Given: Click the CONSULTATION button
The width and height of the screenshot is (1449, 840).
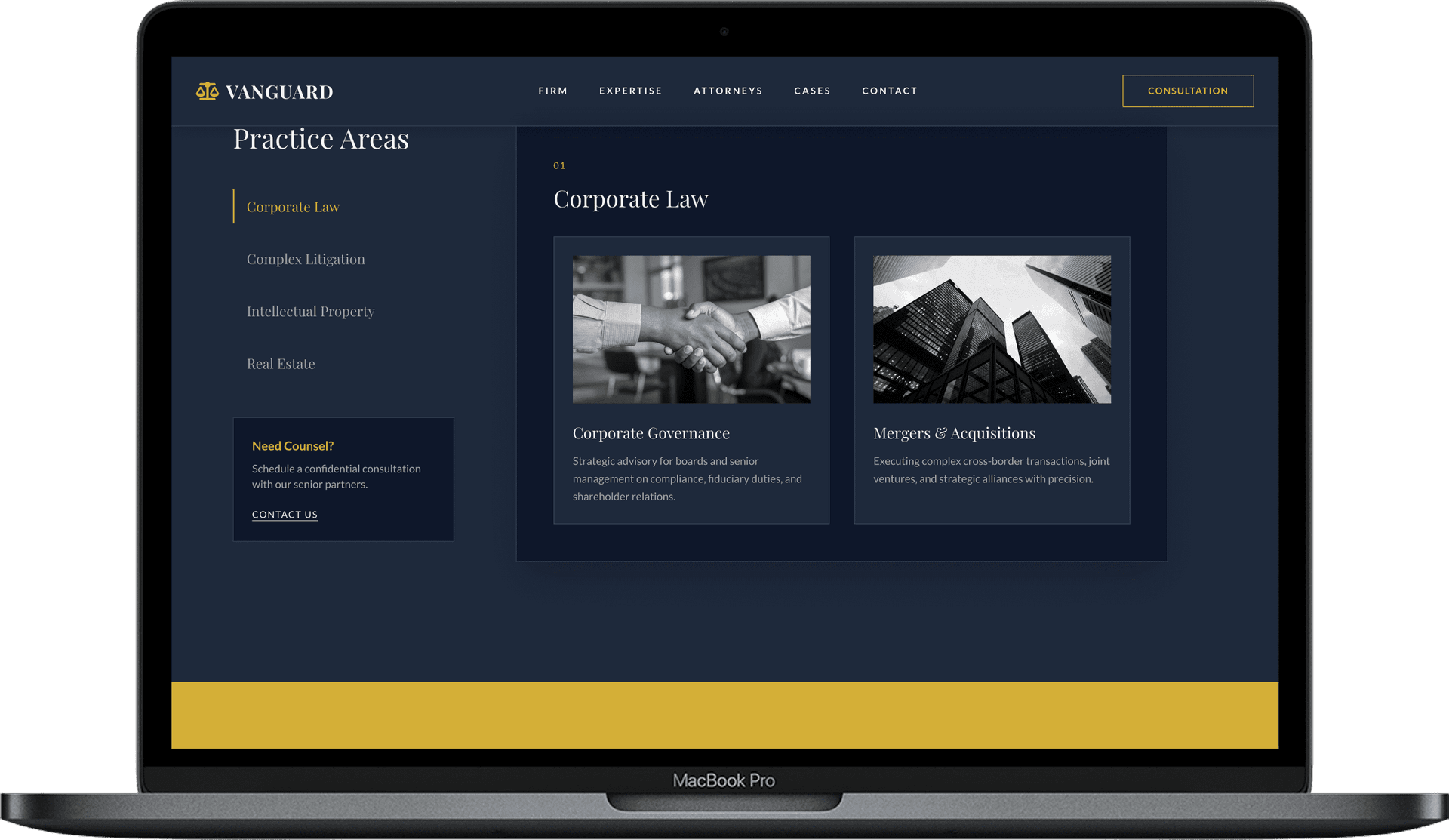Looking at the screenshot, I should tap(1188, 91).
